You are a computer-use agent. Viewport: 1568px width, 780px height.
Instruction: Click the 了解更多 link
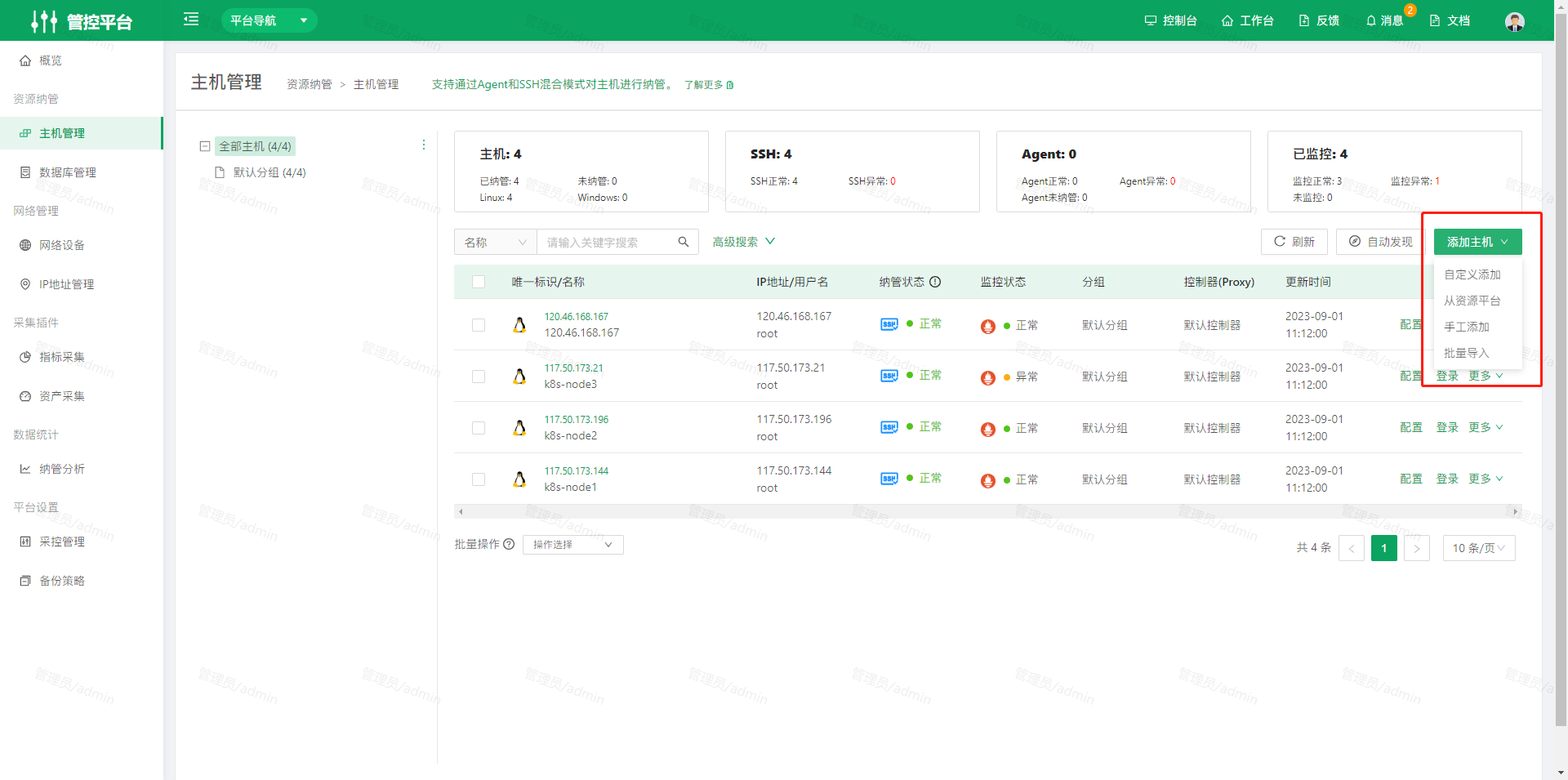pyautogui.click(x=708, y=85)
